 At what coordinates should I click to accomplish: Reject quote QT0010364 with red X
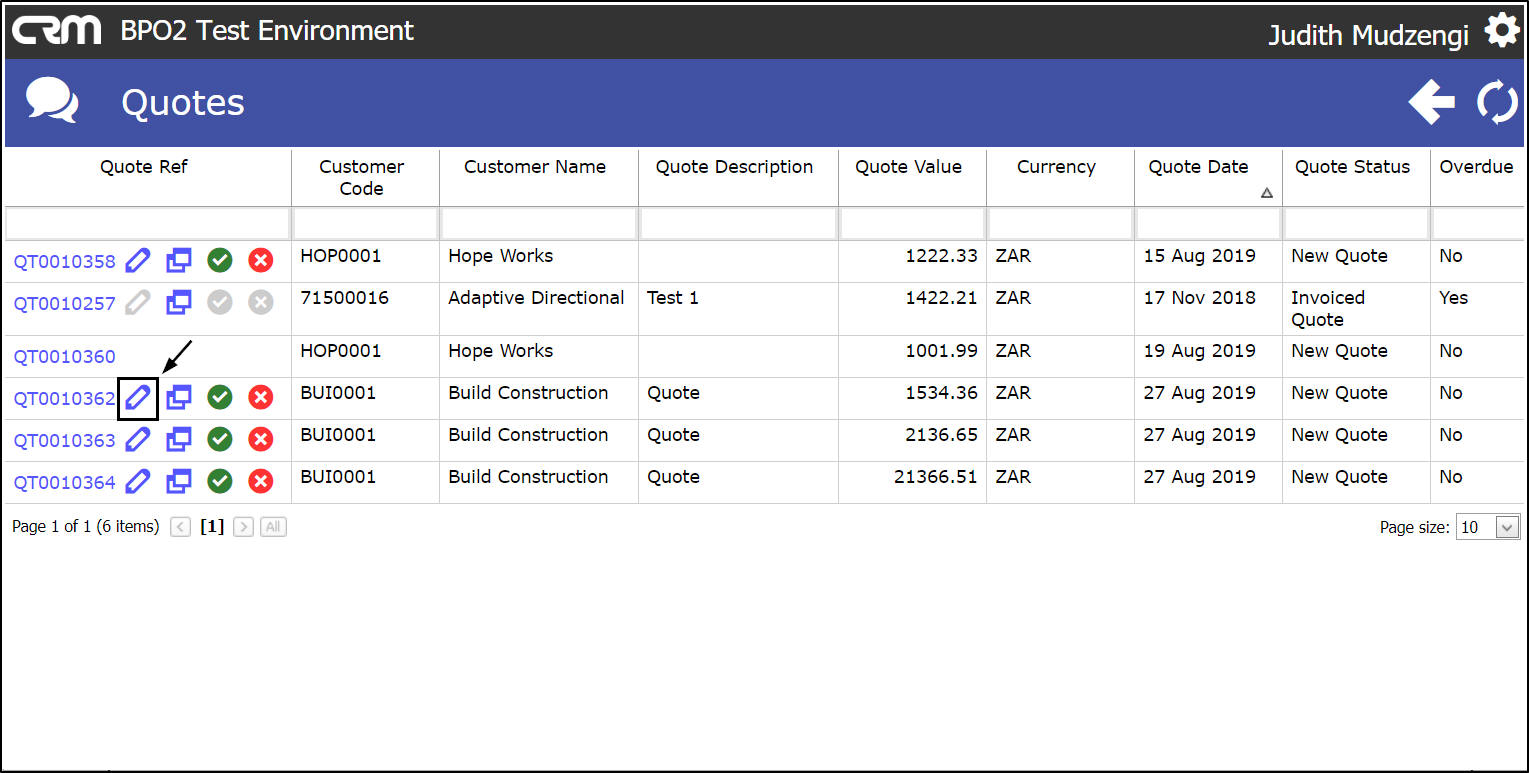pos(260,482)
